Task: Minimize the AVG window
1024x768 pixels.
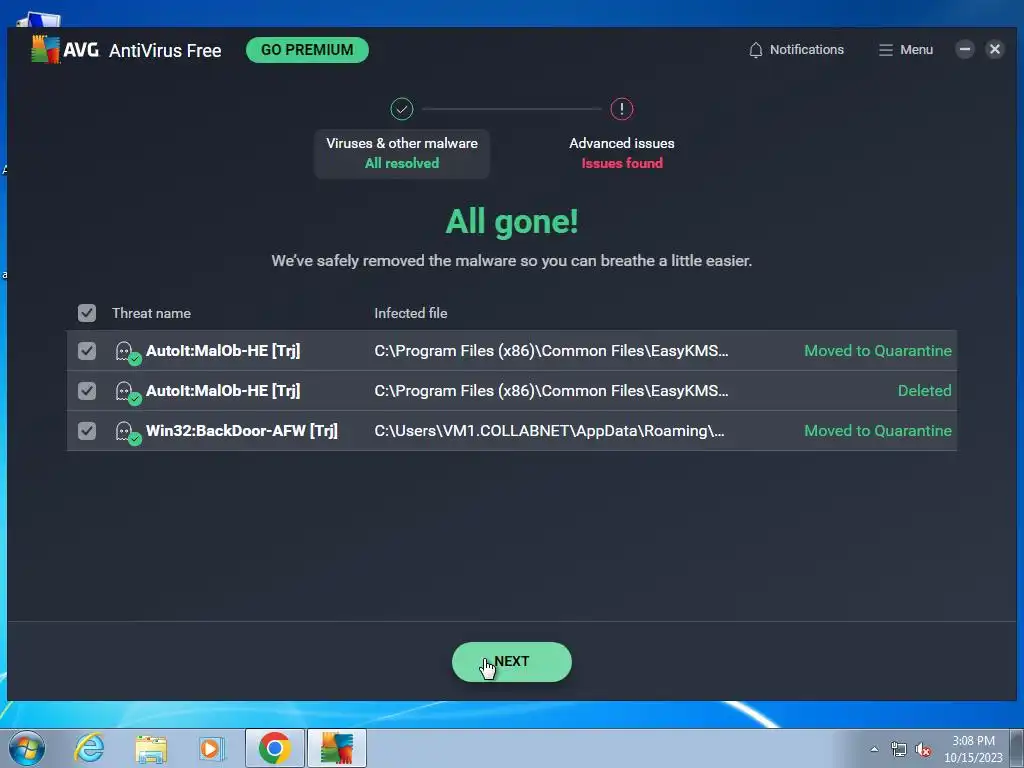Action: click(965, 50)
